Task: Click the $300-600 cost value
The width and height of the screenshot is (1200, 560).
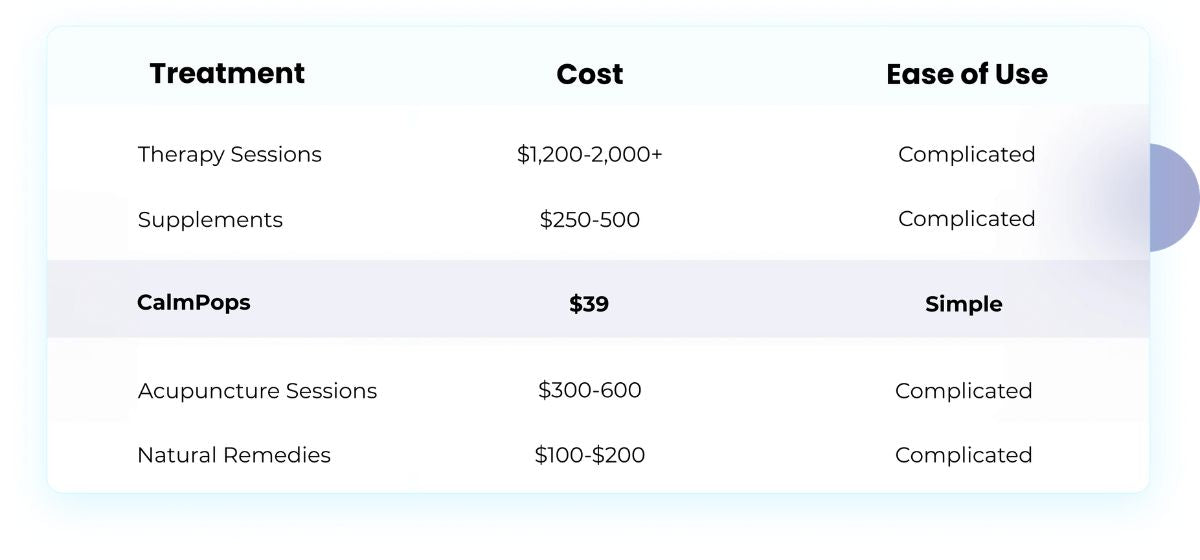Action: [x=590, y=390]
